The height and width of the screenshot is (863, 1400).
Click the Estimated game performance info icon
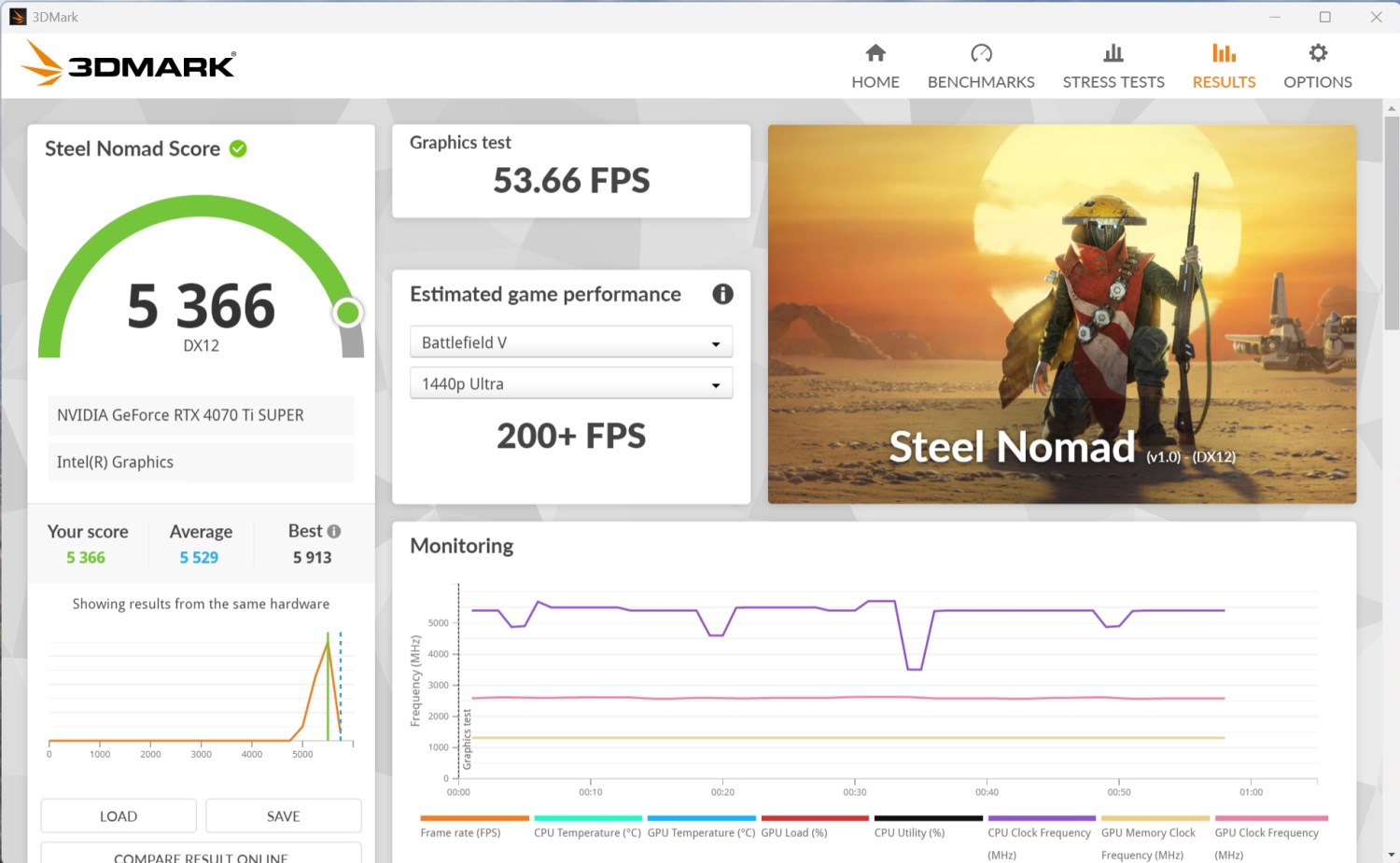pos(722,294)
